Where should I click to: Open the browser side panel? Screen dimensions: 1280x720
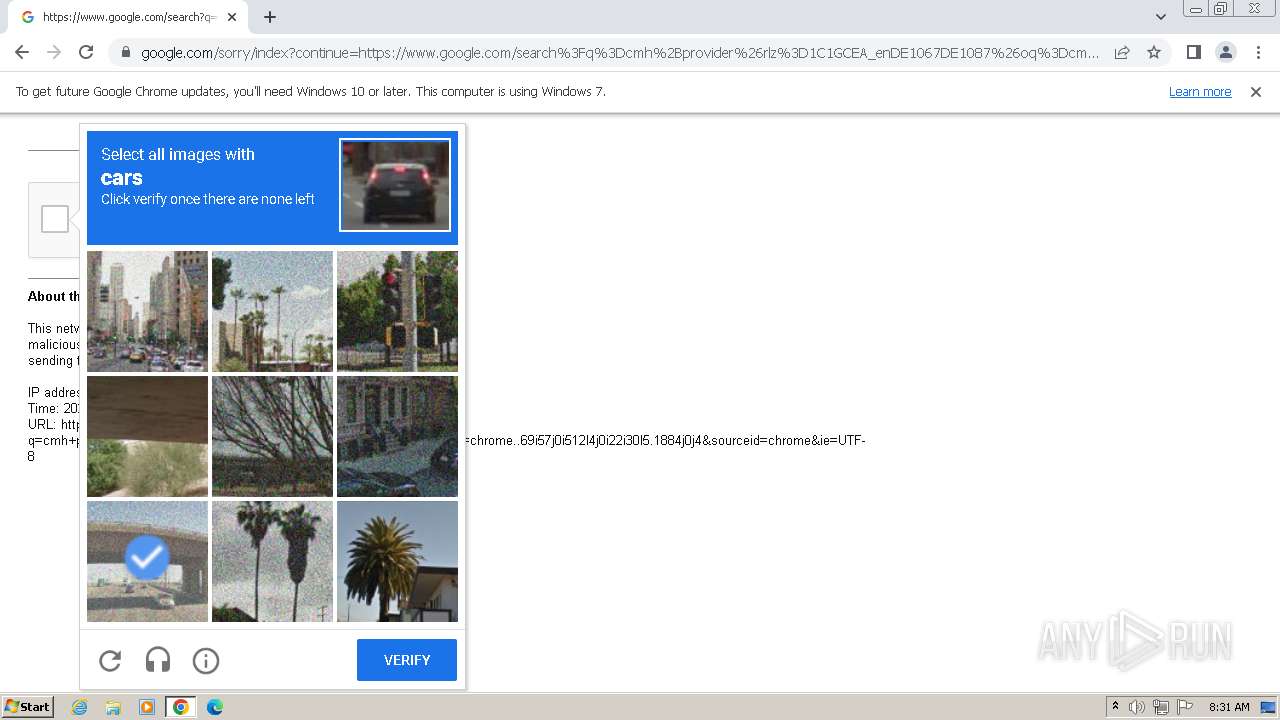click(x=1193, y=52)
